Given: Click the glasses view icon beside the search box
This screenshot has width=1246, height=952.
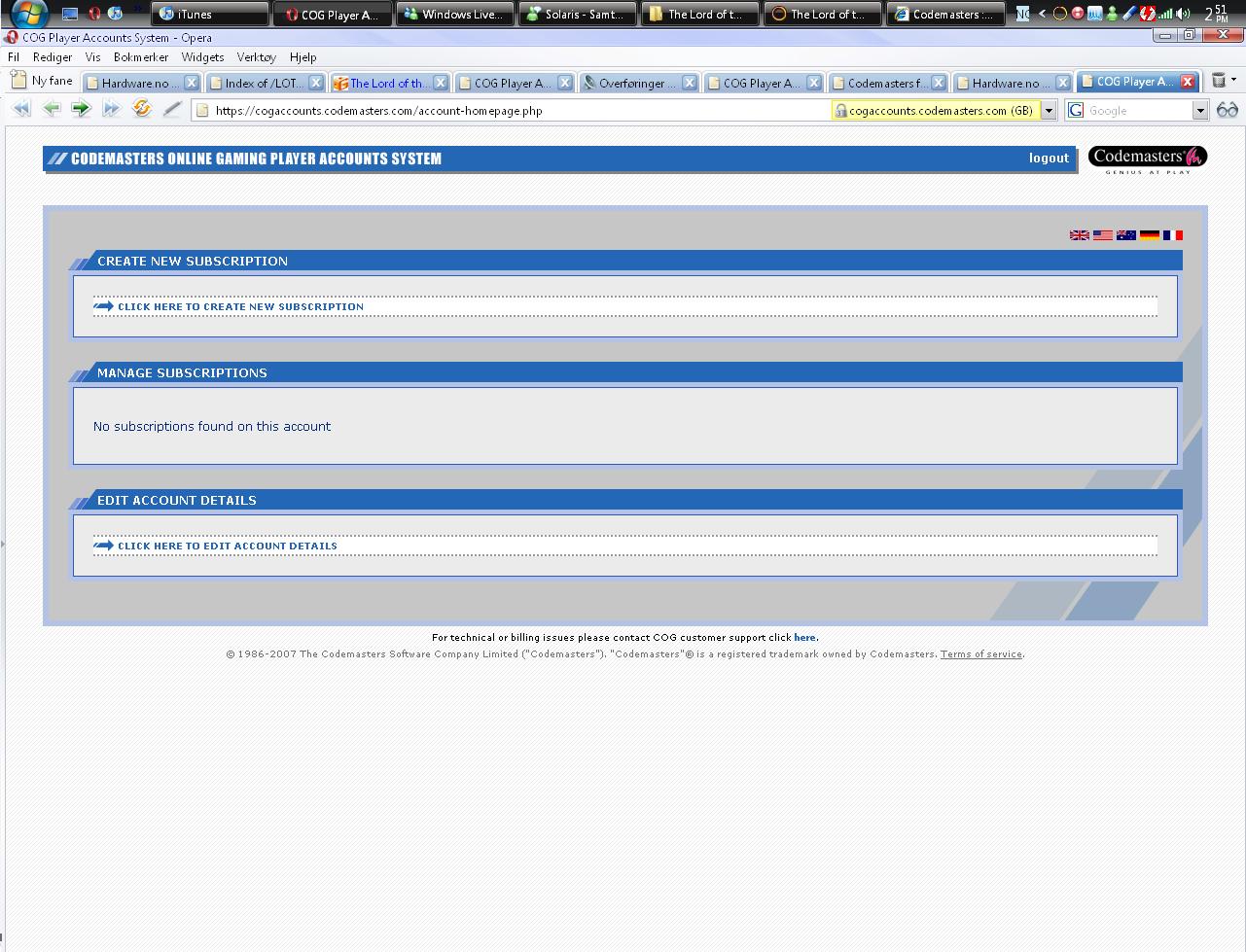Looking at the screenshot, I should (1227, 110).
